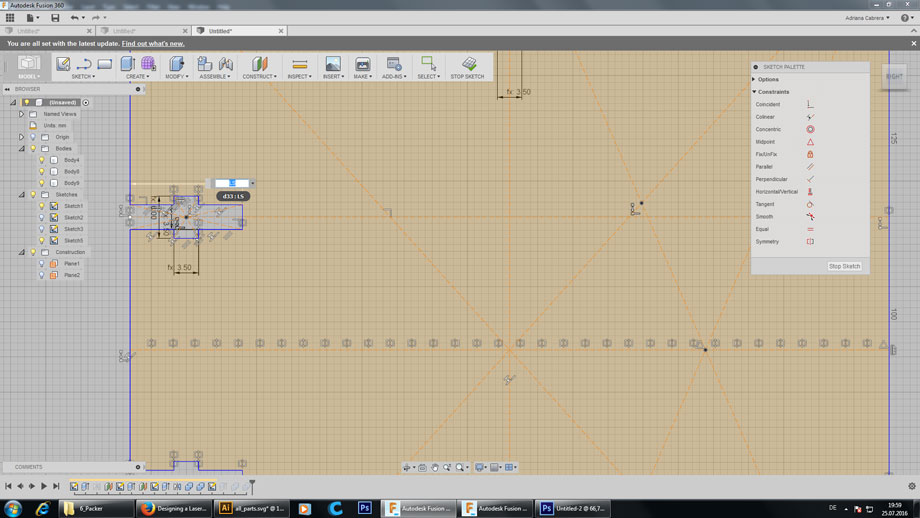Click the 3D Print icon under Make
Screen dimensions: 920x518
363,63
